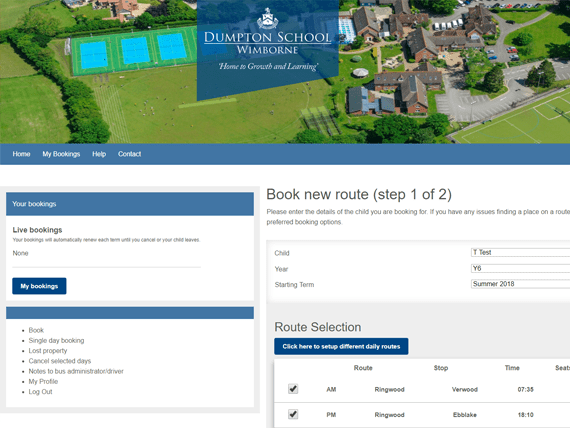Open the Help menu item
This screenshot has height=428, width=570.
click(x=99, y=154)
